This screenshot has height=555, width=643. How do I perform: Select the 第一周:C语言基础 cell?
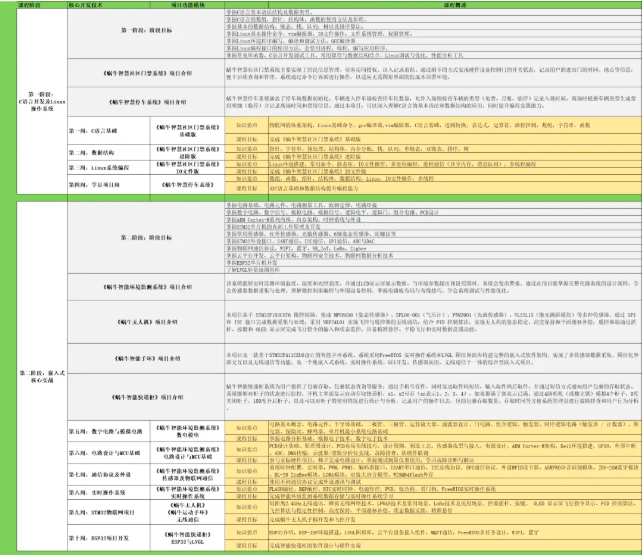click(109, 131)
